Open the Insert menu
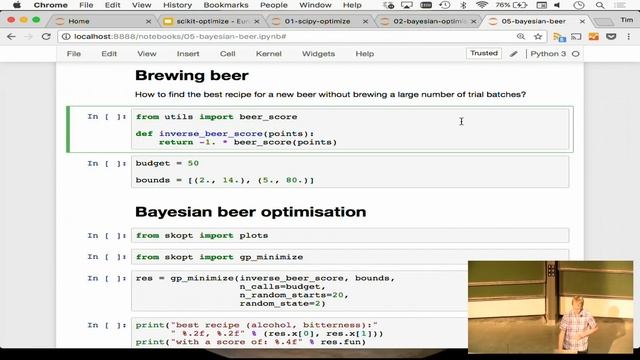The image size is (640, 360). pyautogui.click(x=188, y=54)
